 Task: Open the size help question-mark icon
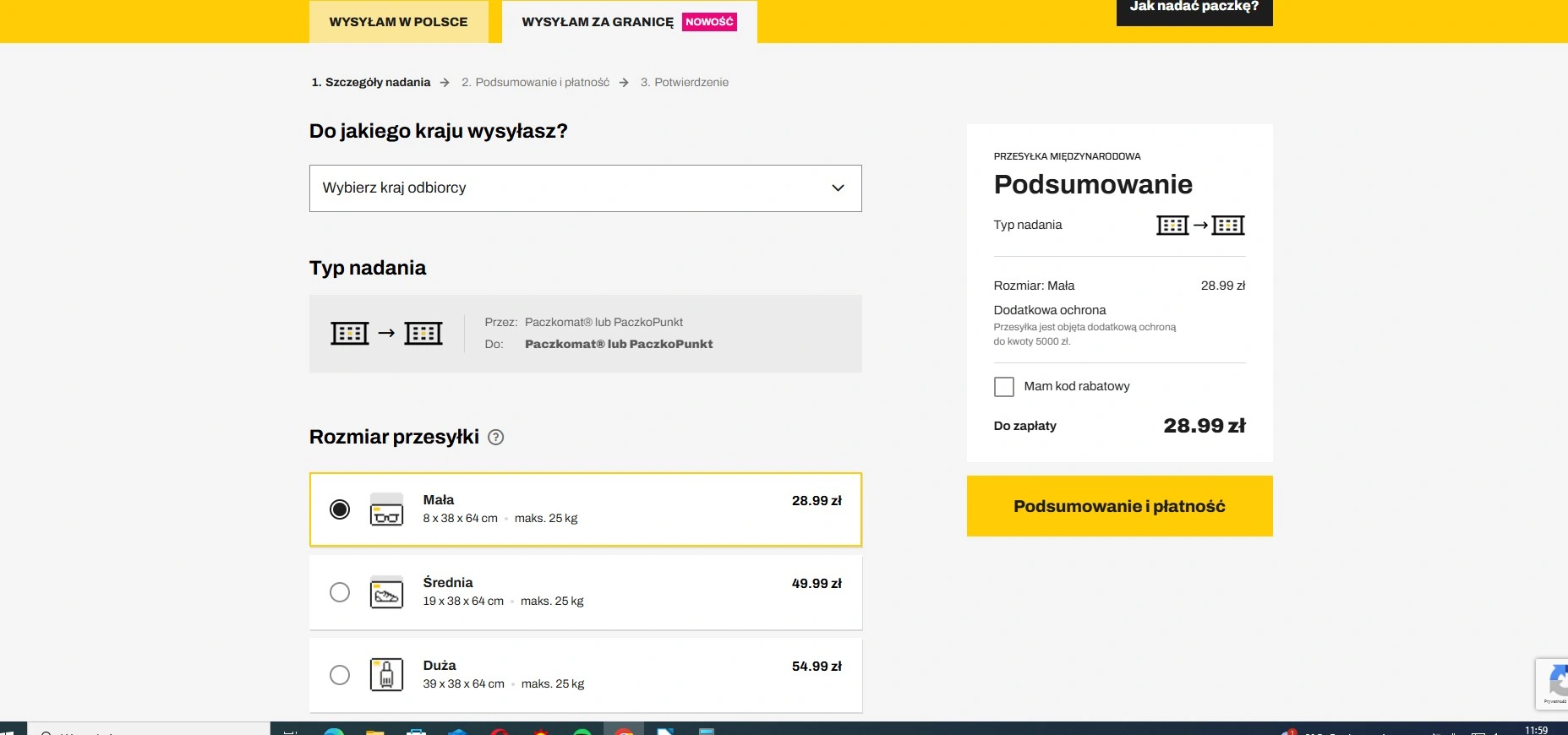point(496,437)
